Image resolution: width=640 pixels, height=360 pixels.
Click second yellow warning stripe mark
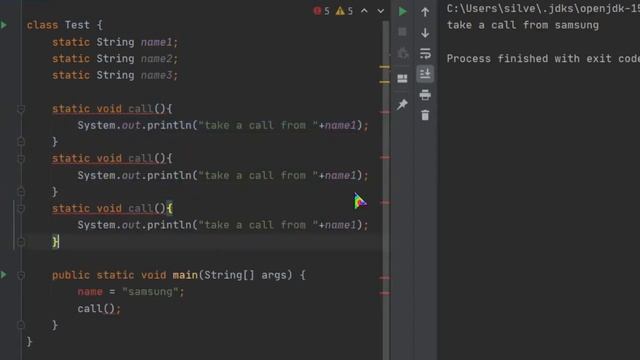click(x=384, y=82)
